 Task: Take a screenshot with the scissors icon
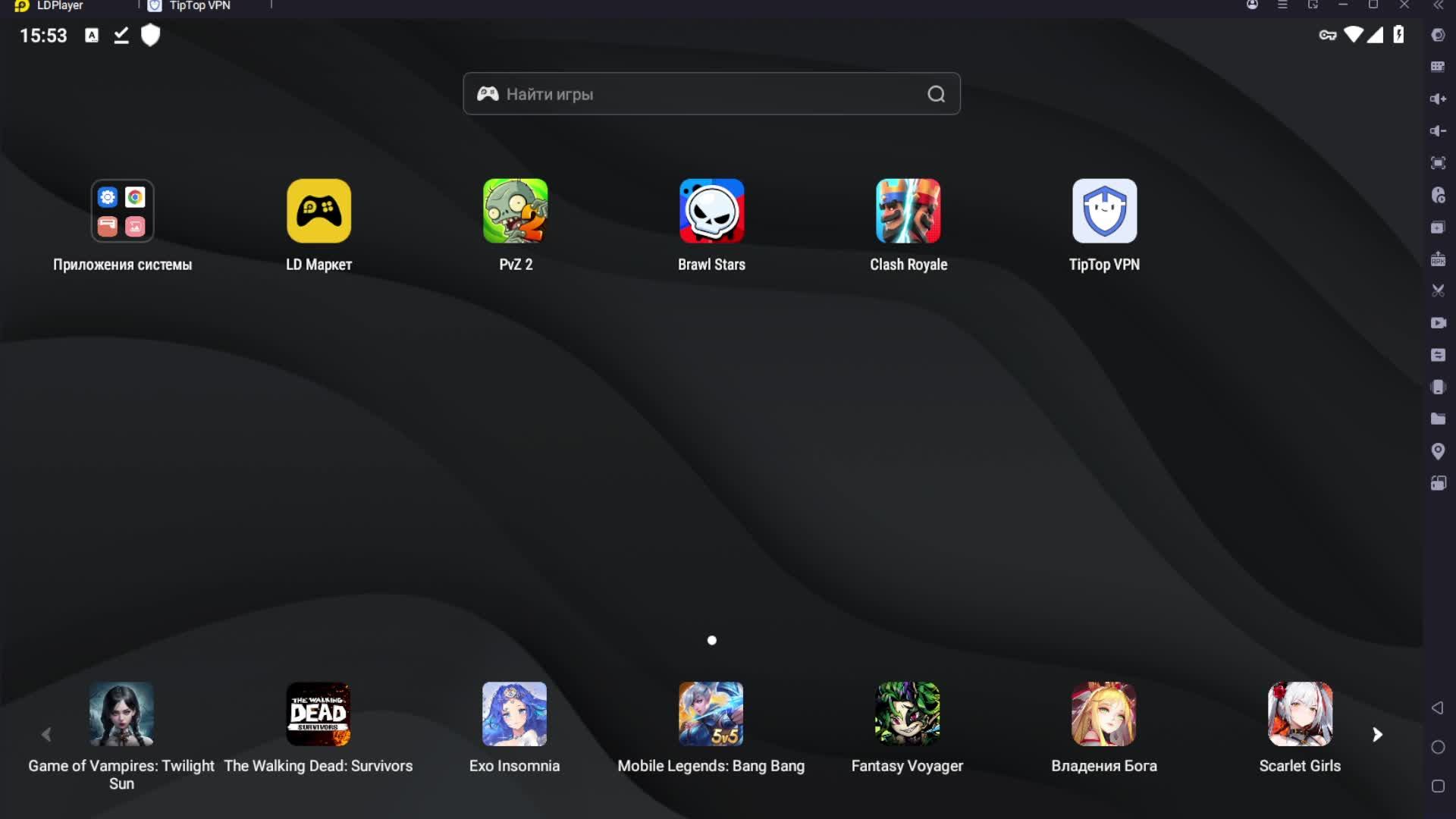click(1438, 290)
